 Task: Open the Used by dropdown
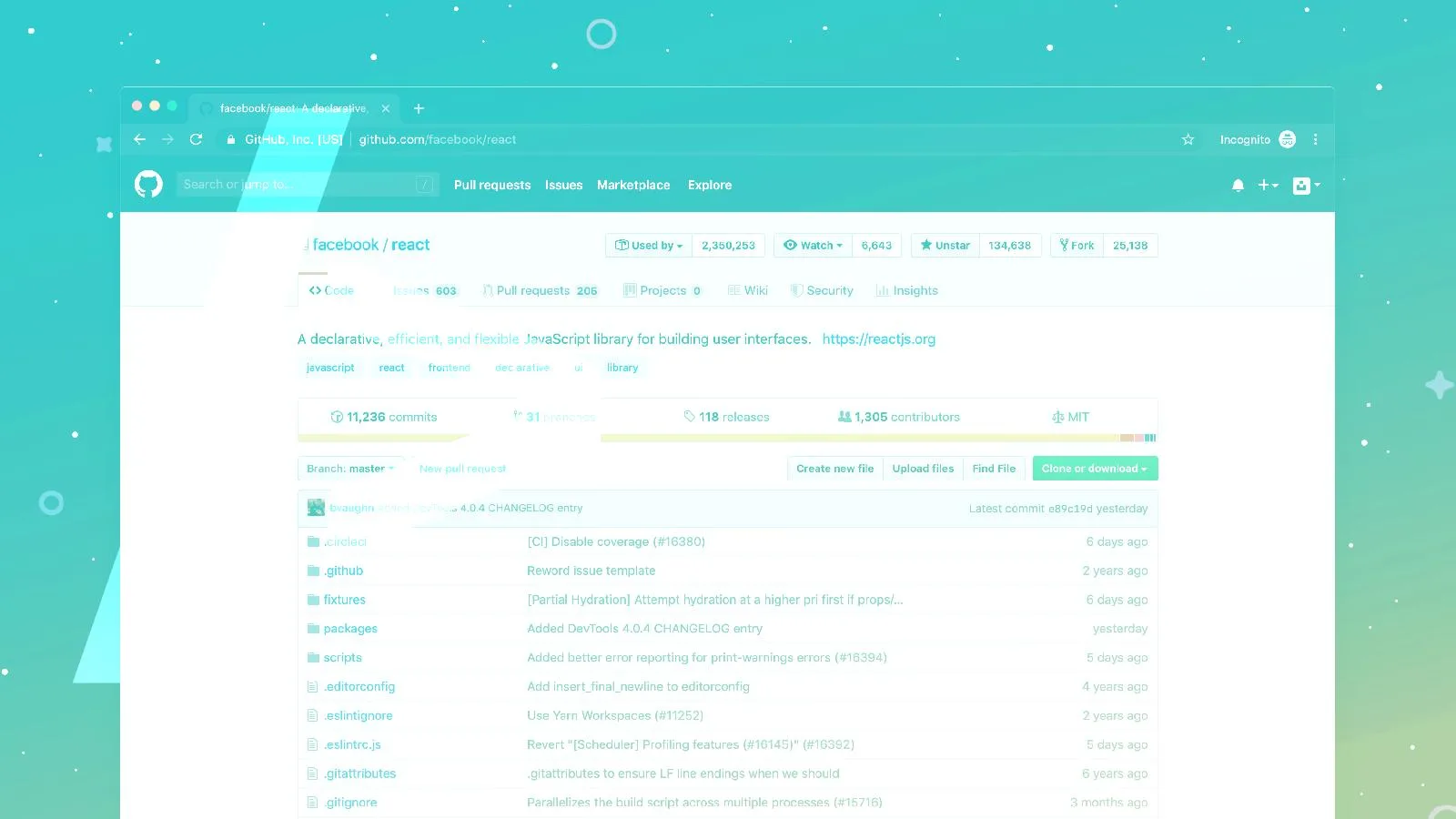pyautogui.click(x=649, y=246)
